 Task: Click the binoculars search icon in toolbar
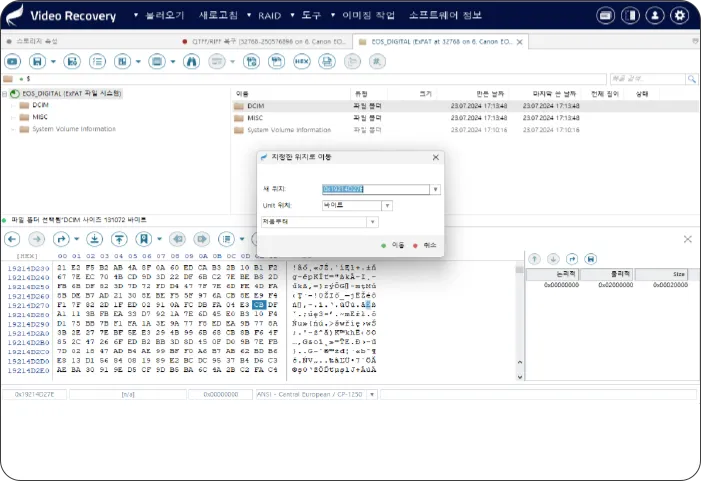pos(189,61)
